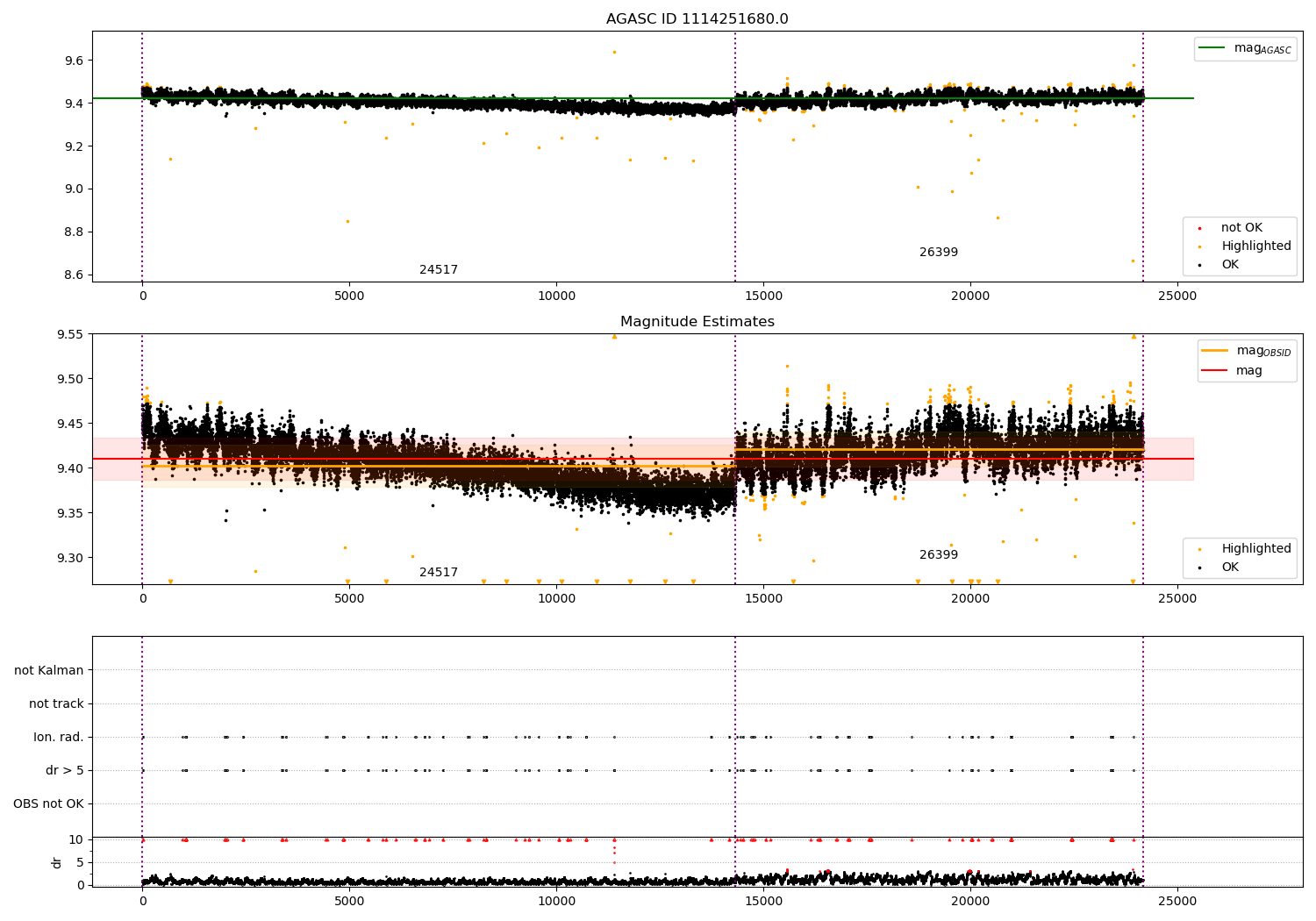Viewport: 1316px width, 921px height.
Task: Select 'Highlighted' legend entry in Magnitude Estimates panel
Action: (x=1256, y=549)
